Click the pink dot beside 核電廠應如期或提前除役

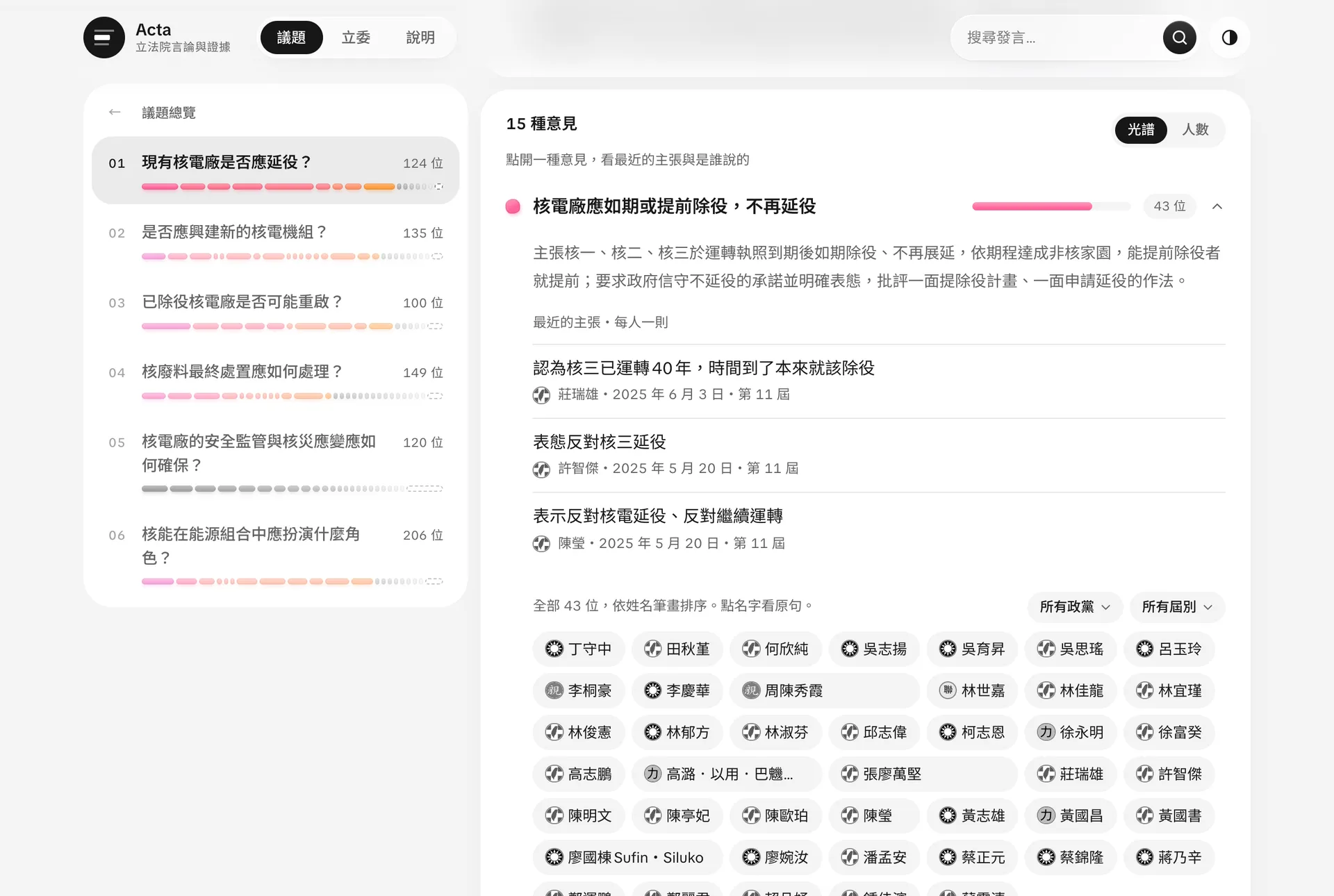coord(513,206)
